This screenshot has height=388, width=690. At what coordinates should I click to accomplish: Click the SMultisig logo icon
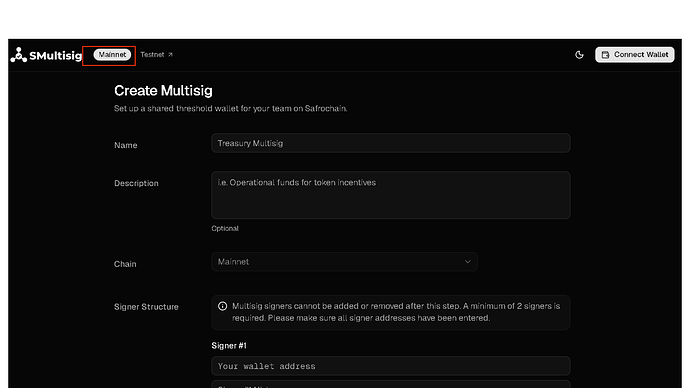[x=18, y=55]
